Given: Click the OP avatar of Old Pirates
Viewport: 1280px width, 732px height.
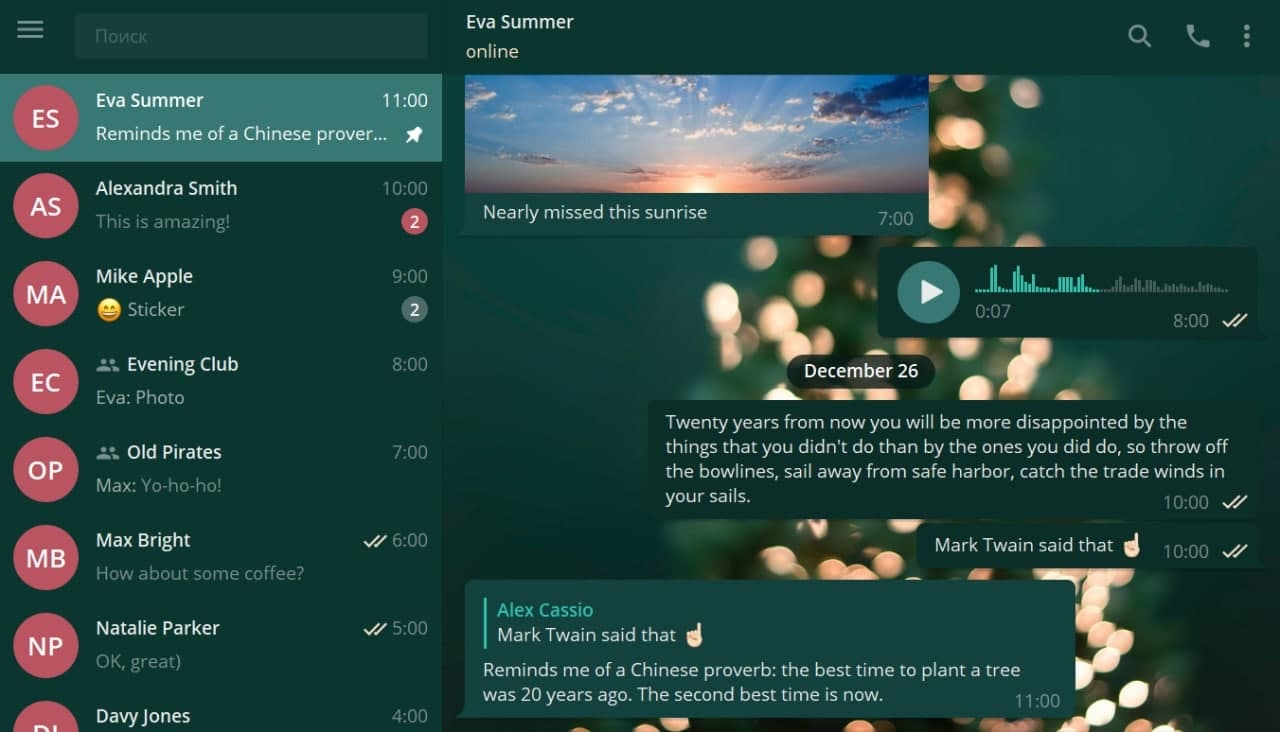Looking at the screenshot, I should (x=45, y=470).
